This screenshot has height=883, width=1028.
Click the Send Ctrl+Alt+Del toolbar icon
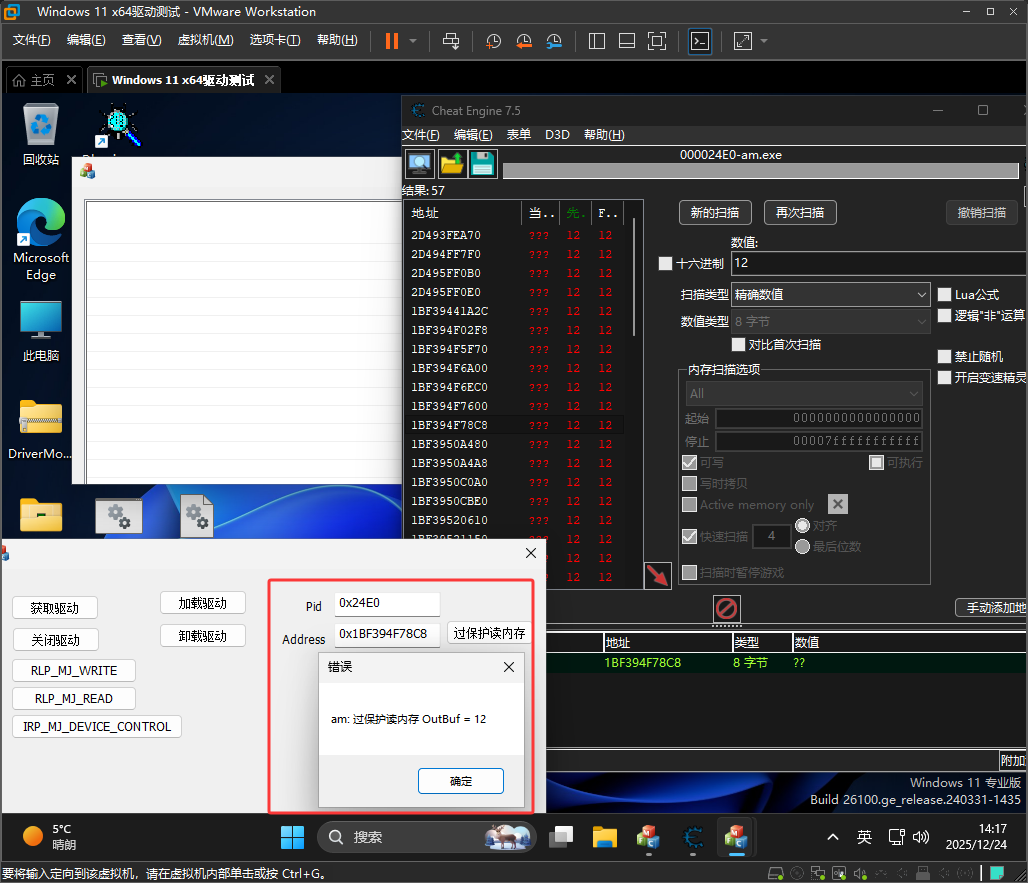pyautogui.click(x=451, y=41)
